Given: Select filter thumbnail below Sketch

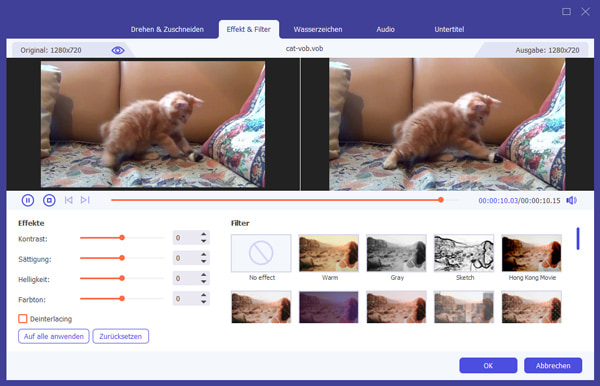Looking at the screenshot, I should (x=464, y=307).
